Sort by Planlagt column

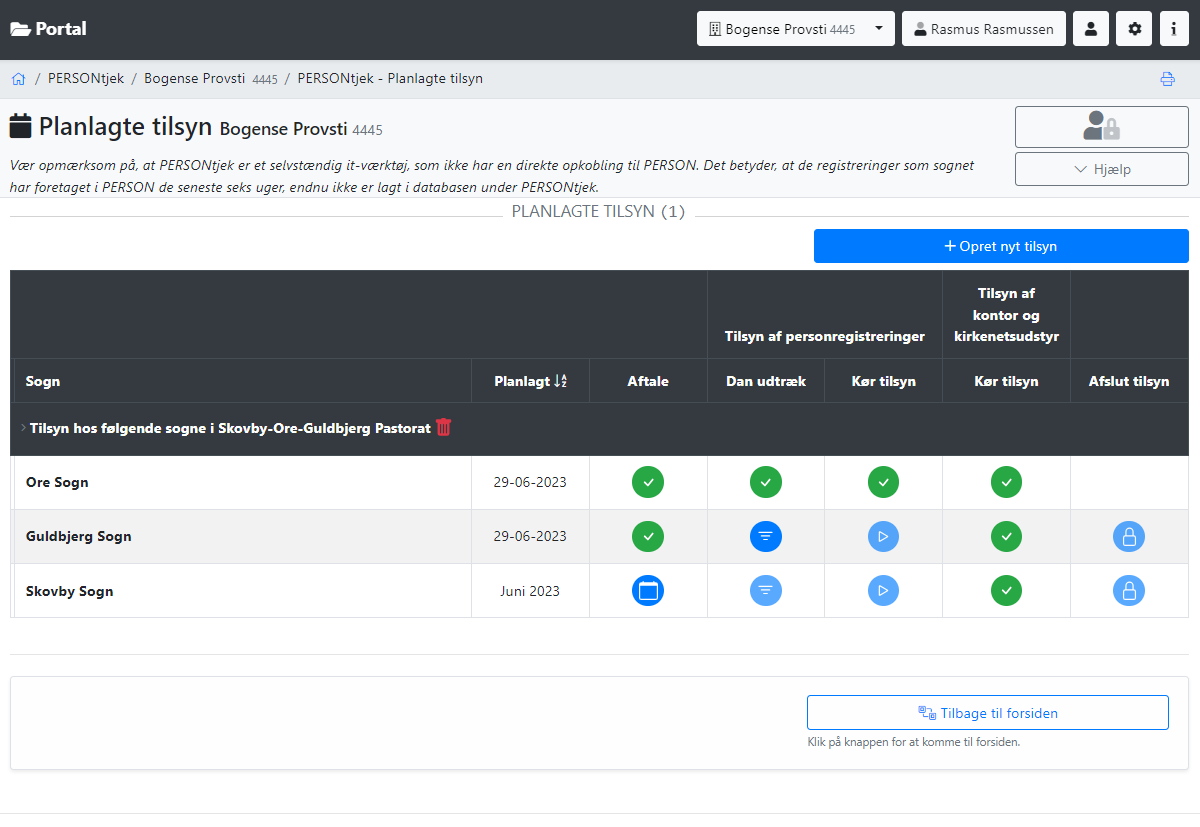[530, 381]
